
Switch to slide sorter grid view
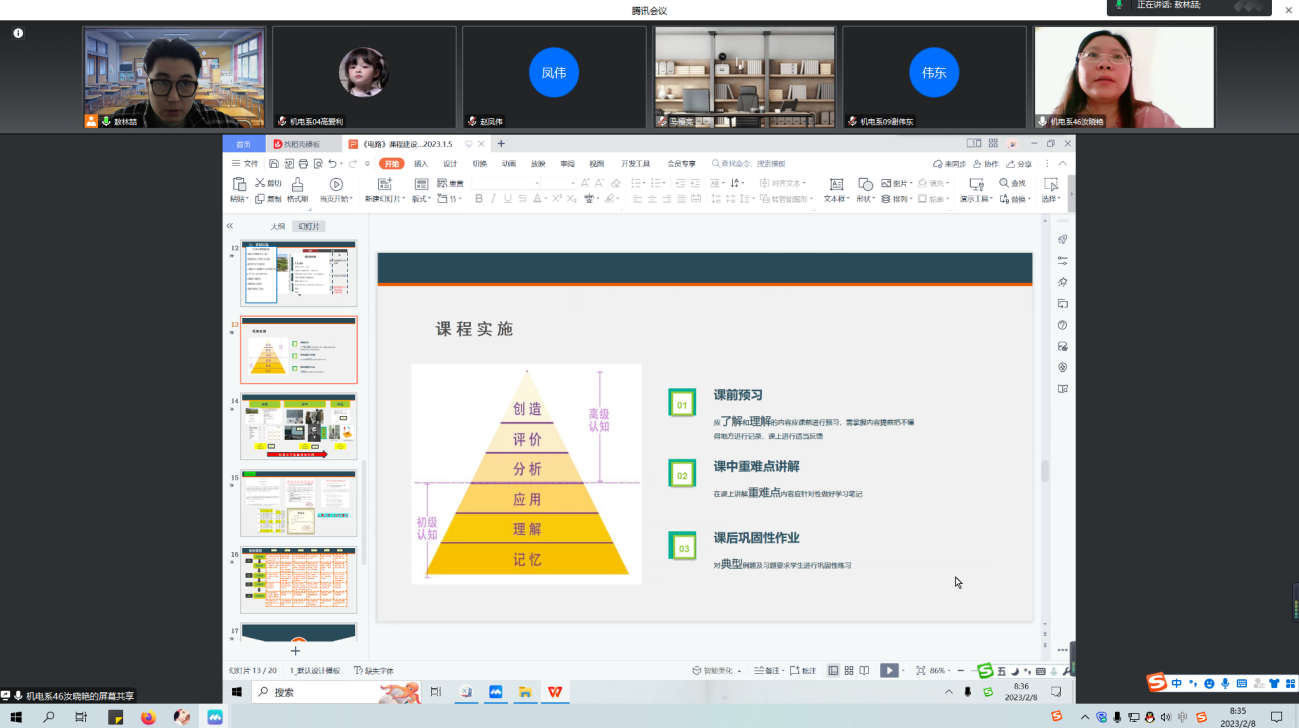[x=849, y=671]
